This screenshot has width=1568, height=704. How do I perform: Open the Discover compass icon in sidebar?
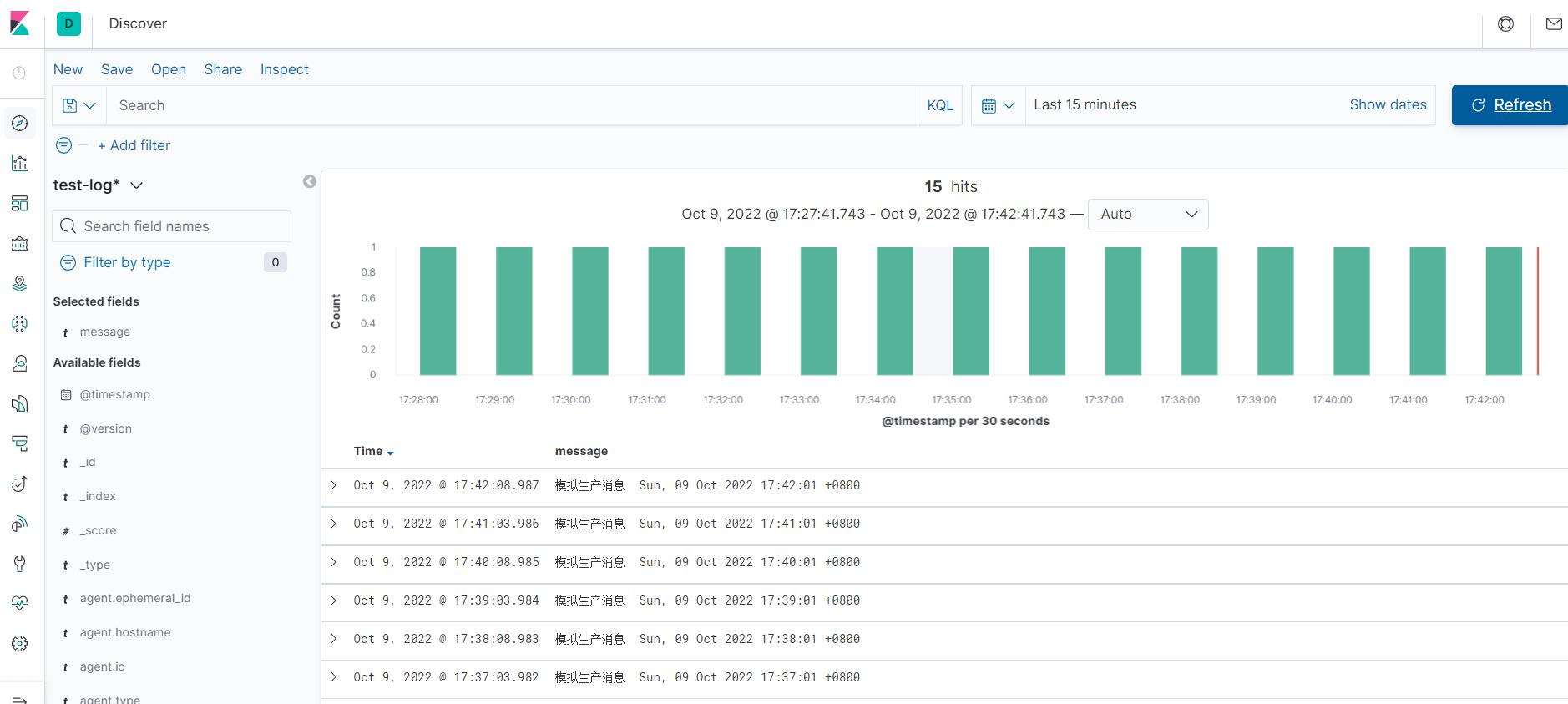pyautogui.click(x=20, y=124)
